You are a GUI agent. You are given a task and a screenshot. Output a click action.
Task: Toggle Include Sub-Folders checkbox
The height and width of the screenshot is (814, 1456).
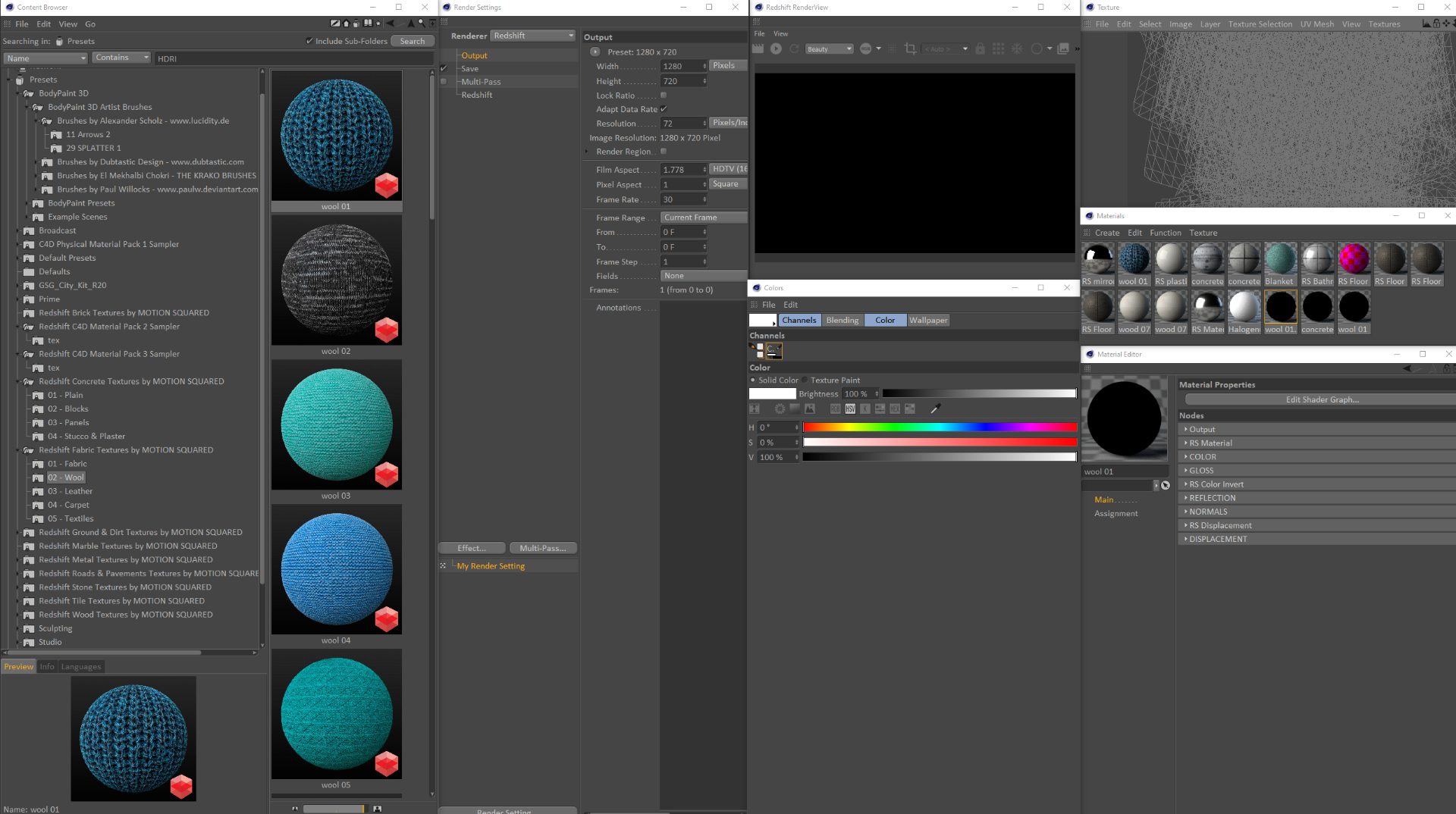(x=309, y=41)
